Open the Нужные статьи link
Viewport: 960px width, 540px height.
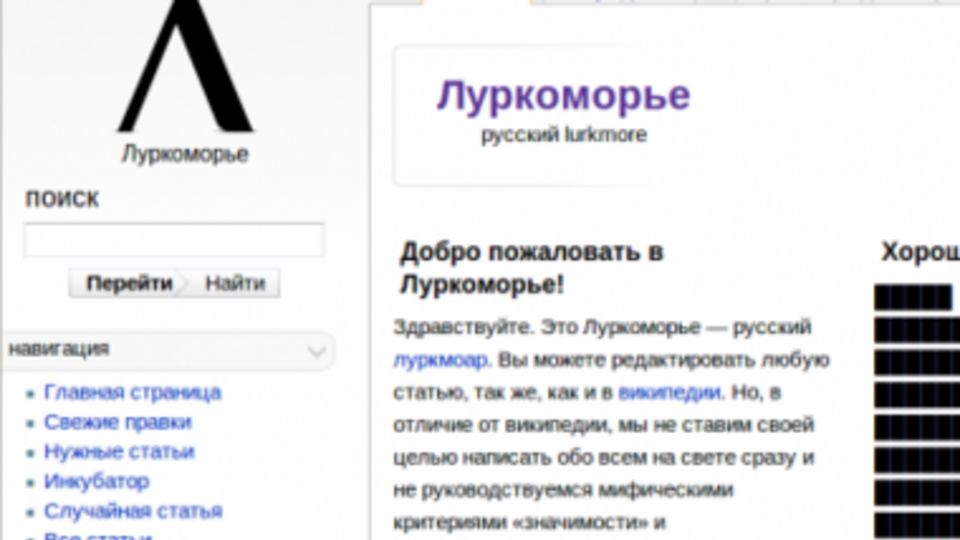[119, 452]
